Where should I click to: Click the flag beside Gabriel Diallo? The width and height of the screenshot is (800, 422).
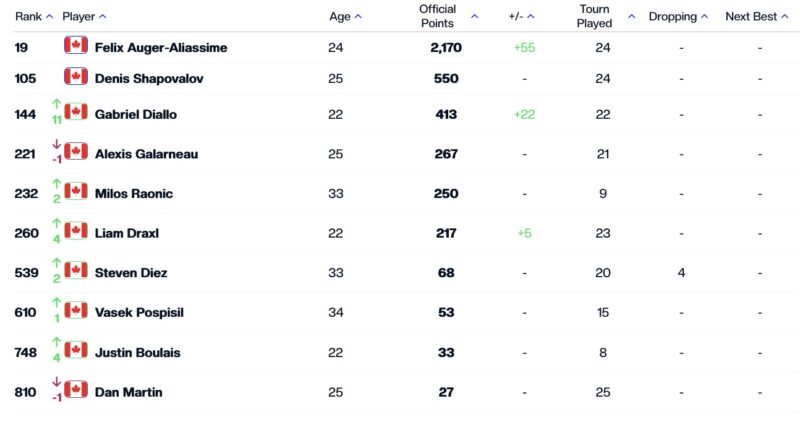click(x=76, y=112)
